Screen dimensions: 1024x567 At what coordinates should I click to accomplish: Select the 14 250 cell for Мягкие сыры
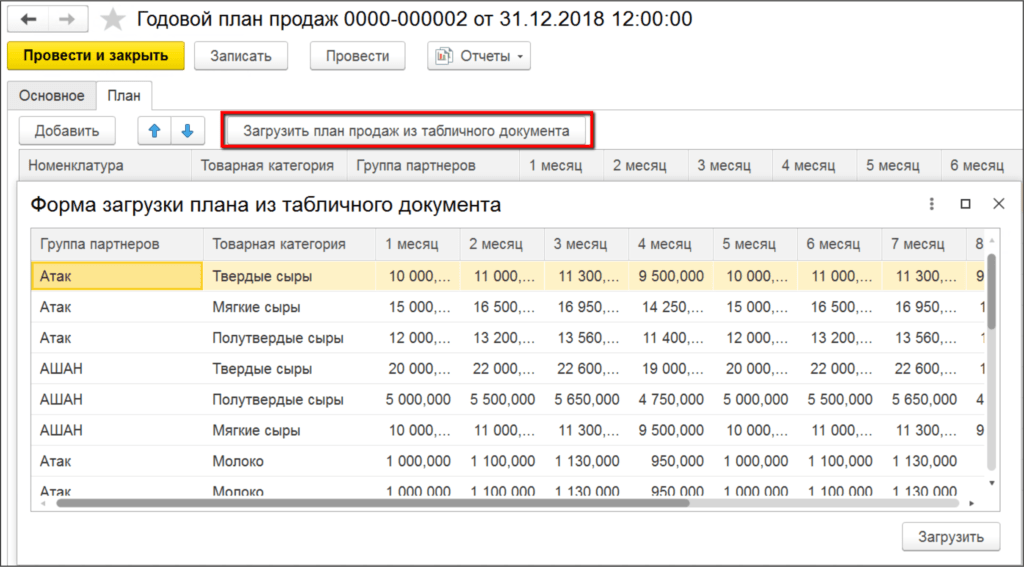click(671, 307)
